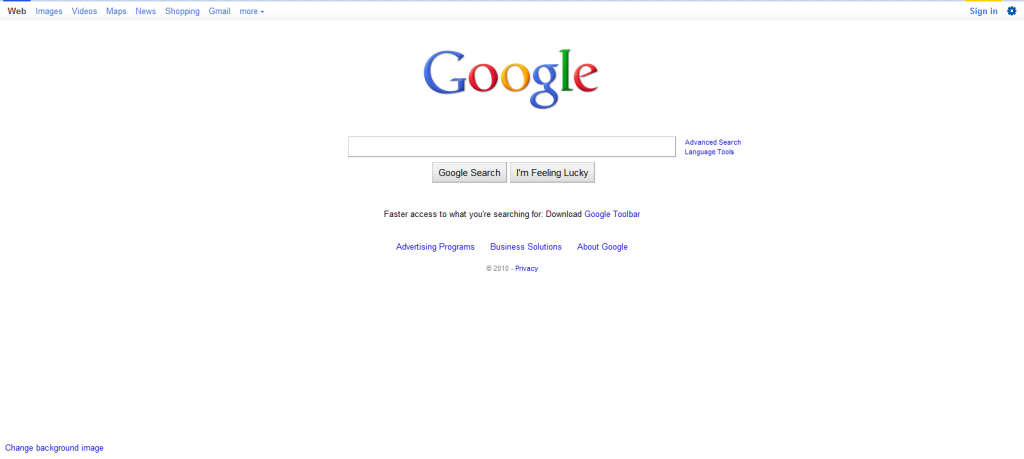The width and height of the screenshot is (1024, 459).
Task: Open the settings gear icon
Action: 1012,11
